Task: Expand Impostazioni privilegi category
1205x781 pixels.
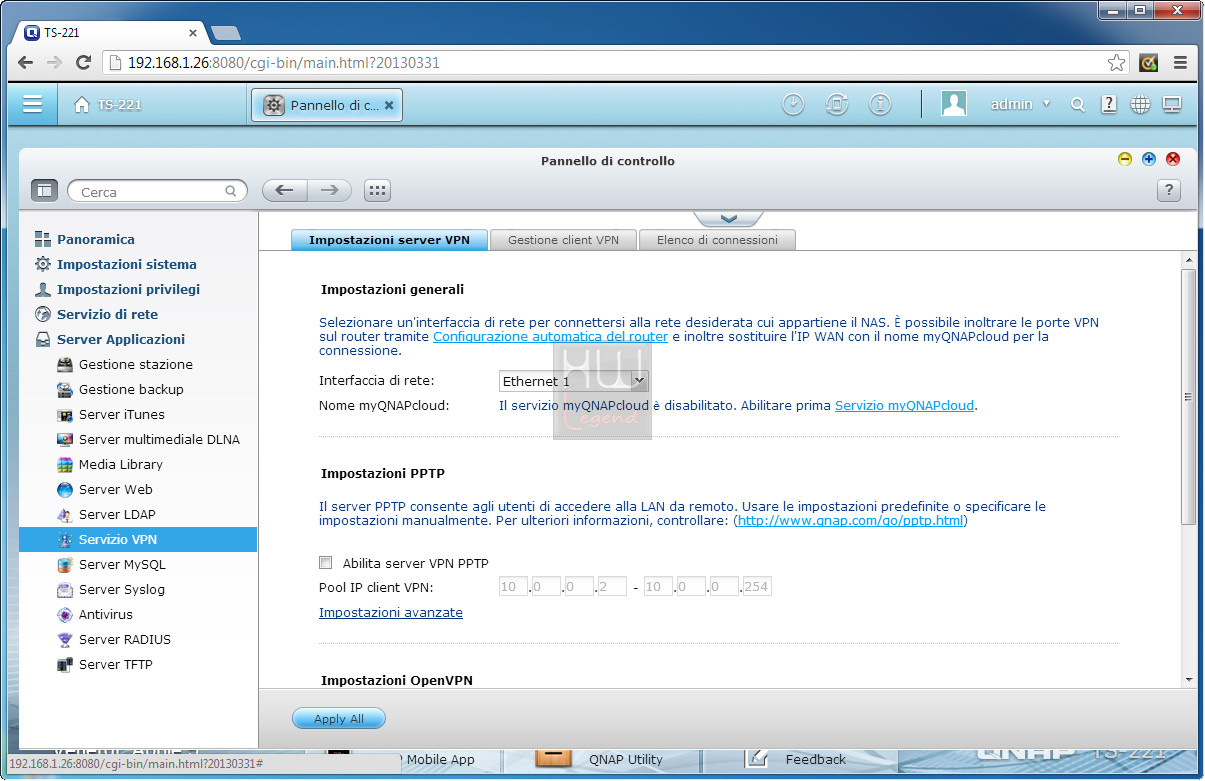Action: (128, 290)
